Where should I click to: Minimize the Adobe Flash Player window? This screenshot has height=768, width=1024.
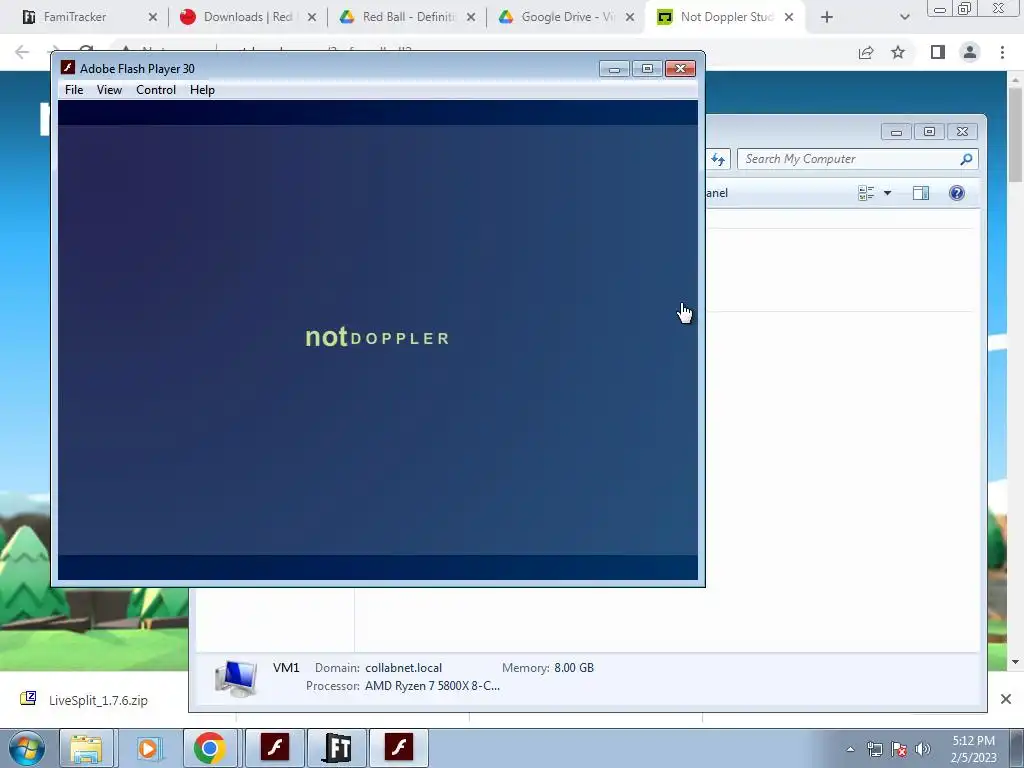[x=614, y=69]
